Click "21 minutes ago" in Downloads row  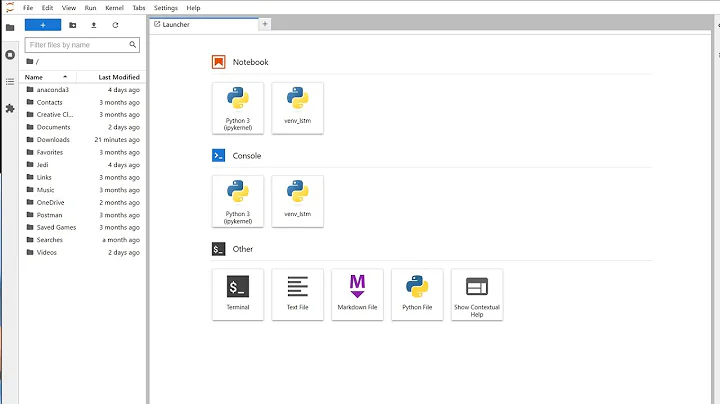tap(117, 140)
